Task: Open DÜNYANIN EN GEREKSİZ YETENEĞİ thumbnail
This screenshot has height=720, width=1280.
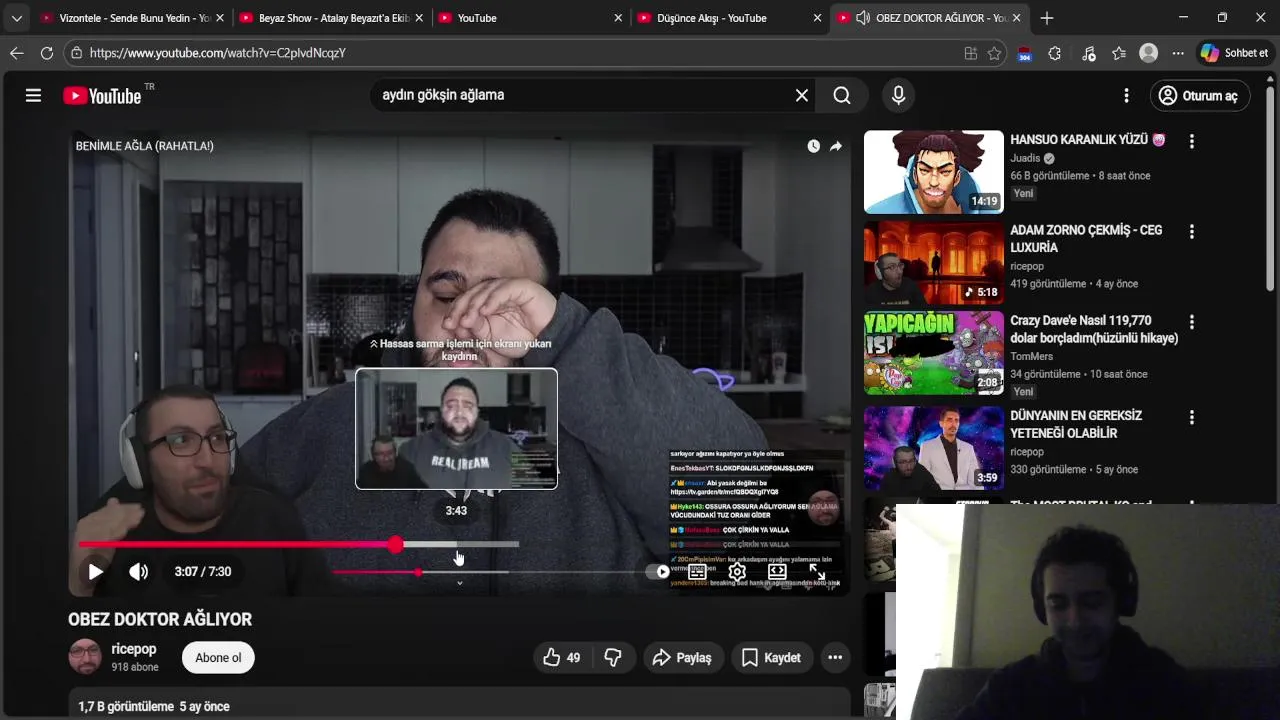Action: pos(934,447)
